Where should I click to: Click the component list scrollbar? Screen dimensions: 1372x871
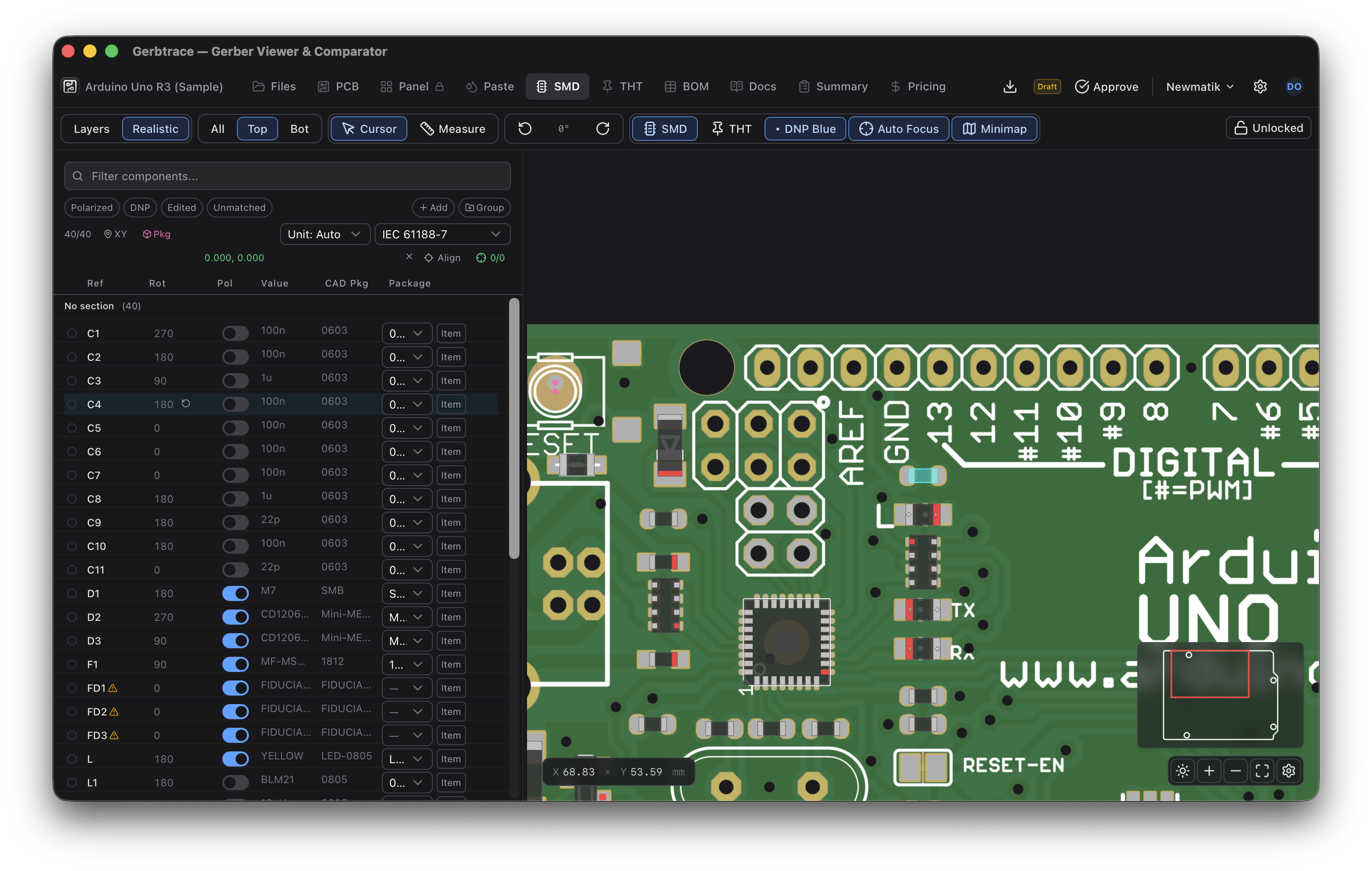(x=514, y=428)
